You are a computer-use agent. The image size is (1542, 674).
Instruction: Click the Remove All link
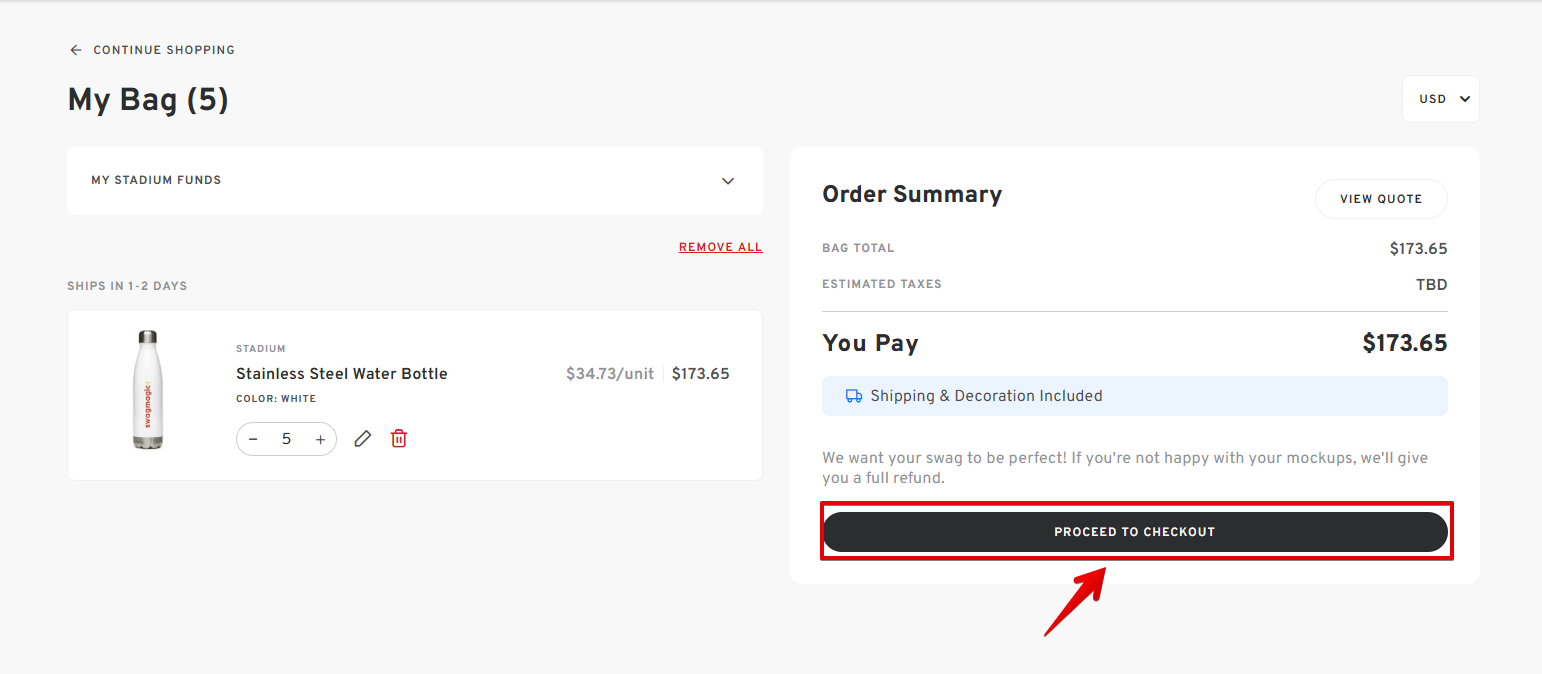pyautogui.click(x=720, y=247)
